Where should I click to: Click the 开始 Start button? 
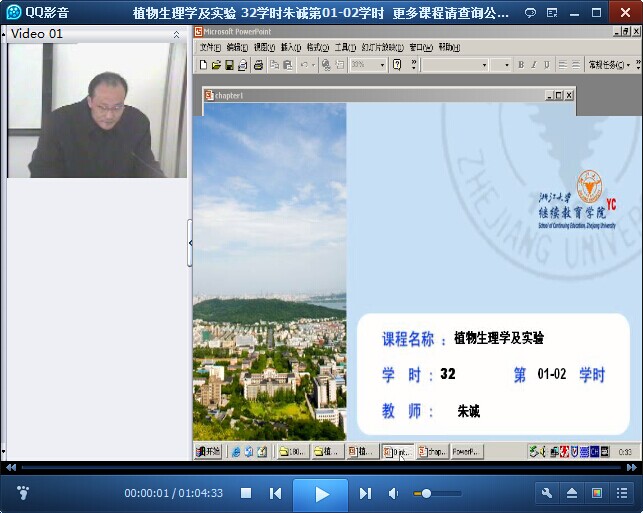208,451
